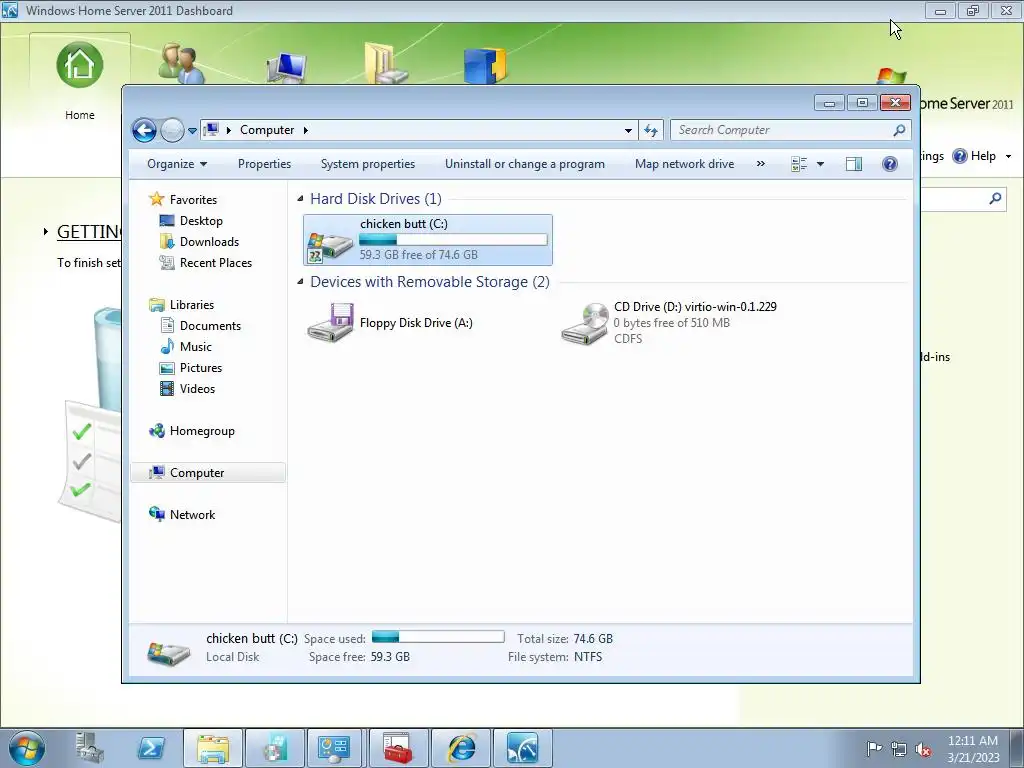
Task: Open the Add-ins tab icon in Dashboard
Action: pyautogui.click(x=485, y=65)
